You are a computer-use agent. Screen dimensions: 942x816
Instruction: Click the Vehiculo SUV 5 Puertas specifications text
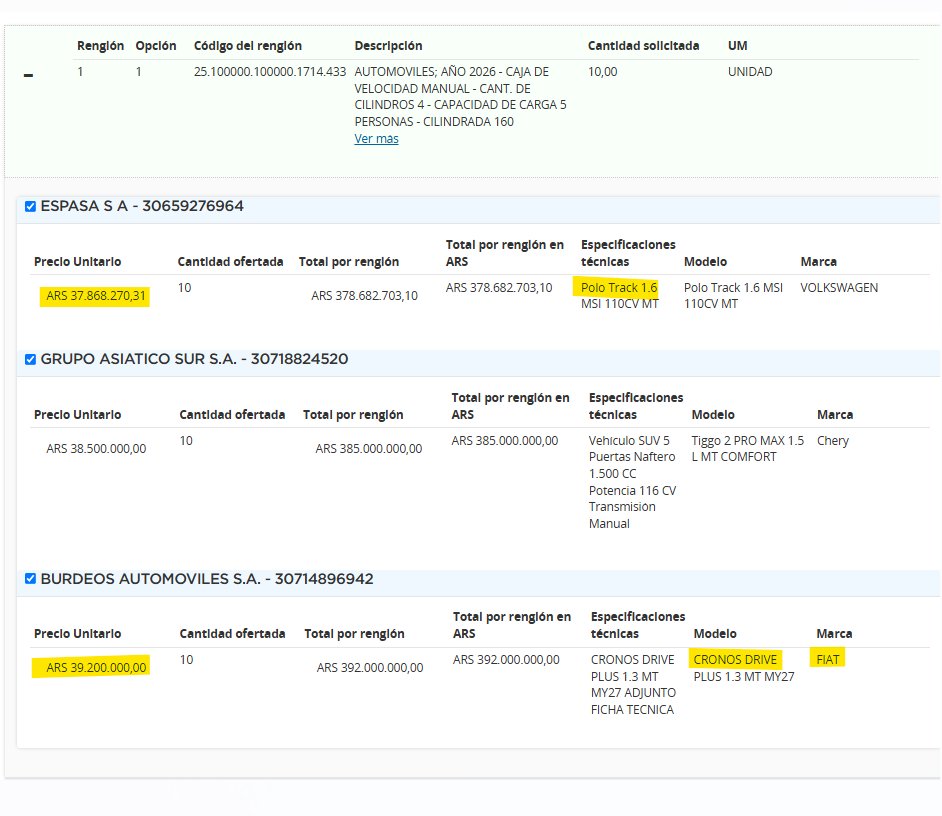(x=632, y=482)
